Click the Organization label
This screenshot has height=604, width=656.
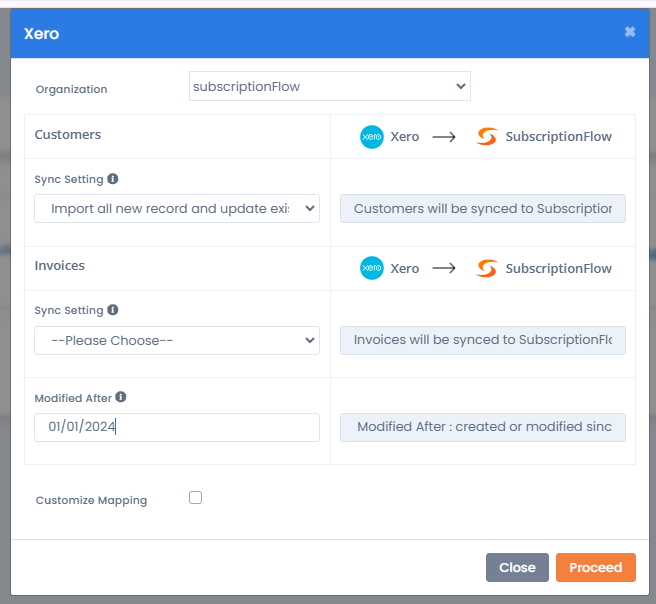(x=72, y=89)
